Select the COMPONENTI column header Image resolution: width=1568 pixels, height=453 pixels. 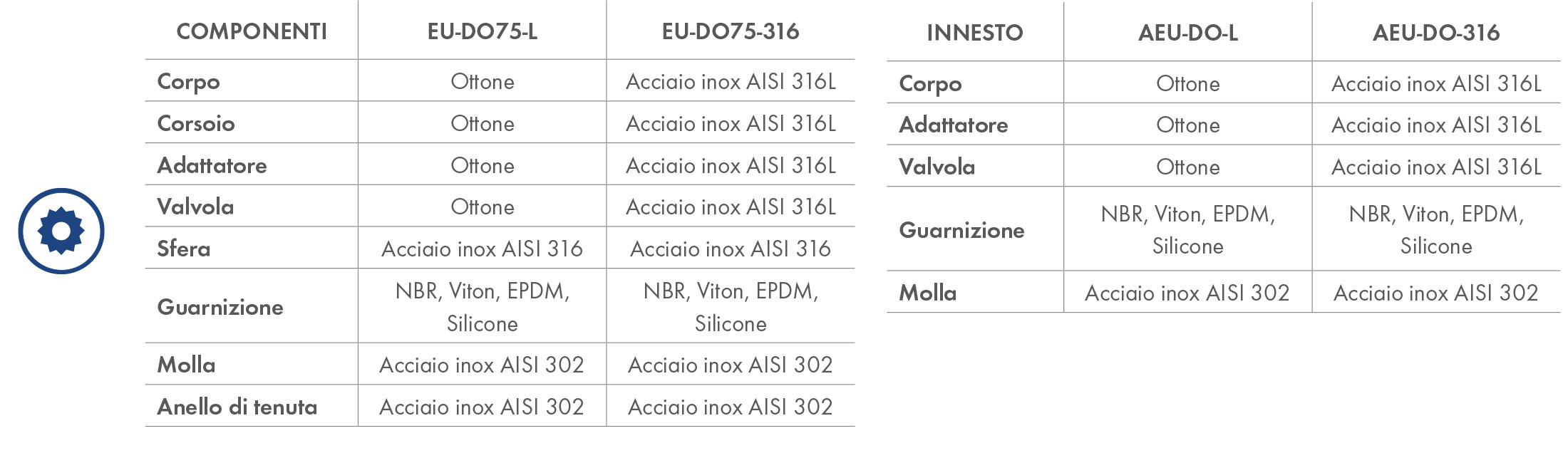tap(252, 31)
